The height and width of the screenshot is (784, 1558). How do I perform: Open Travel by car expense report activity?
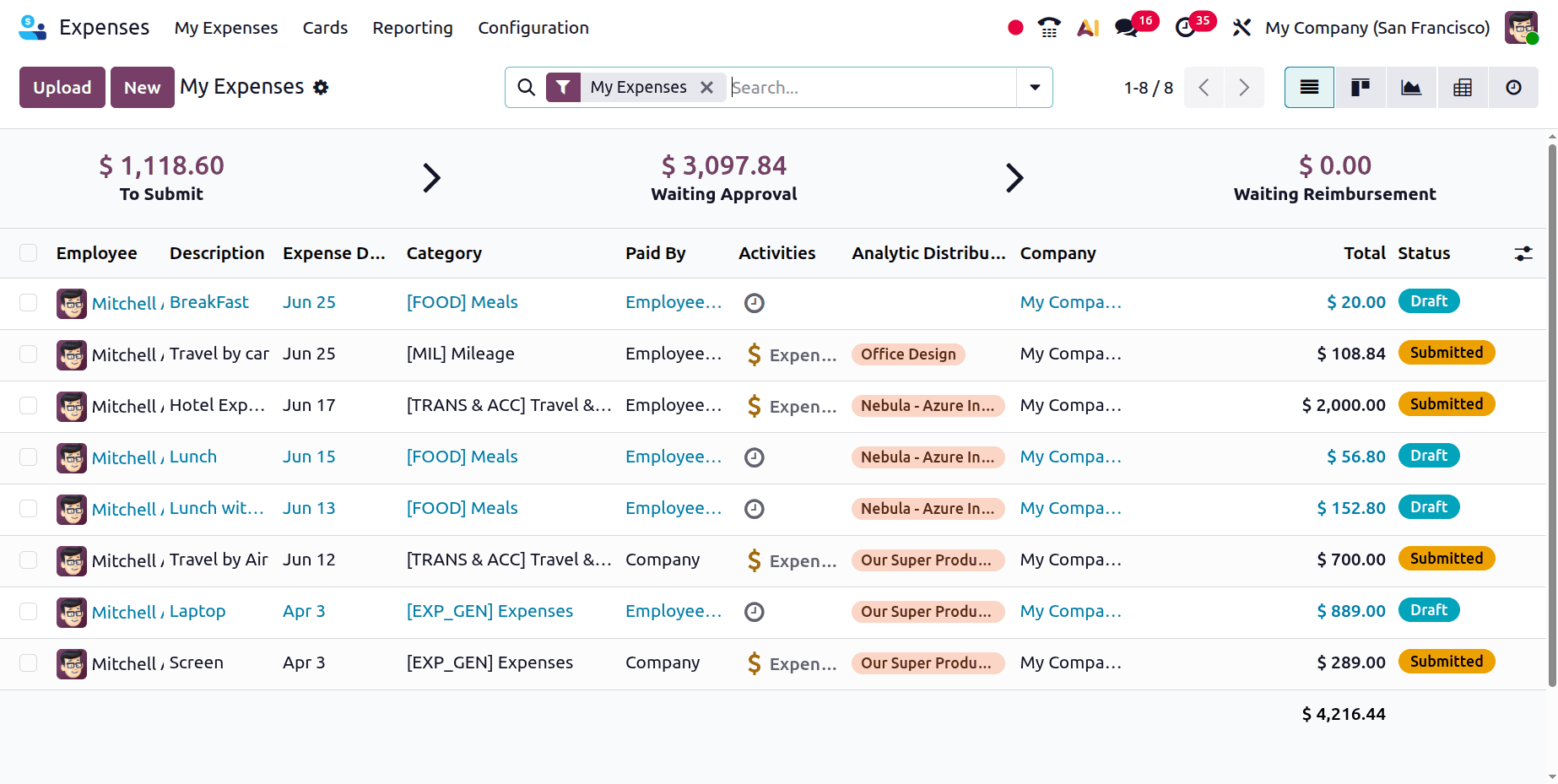coord(792,354)
